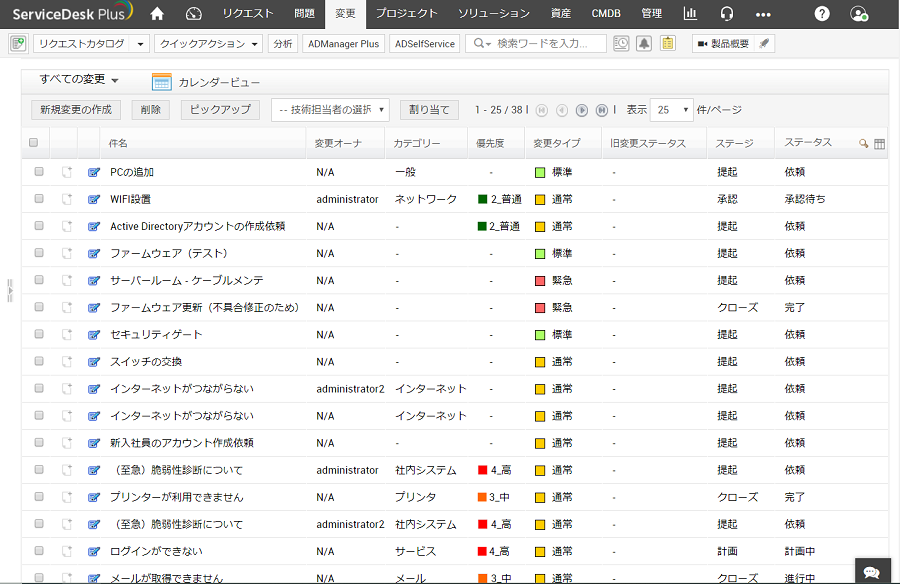The width and height of the screenshot is (900, 584).
Task: Open the user profile icon
Action: (859, 14)
